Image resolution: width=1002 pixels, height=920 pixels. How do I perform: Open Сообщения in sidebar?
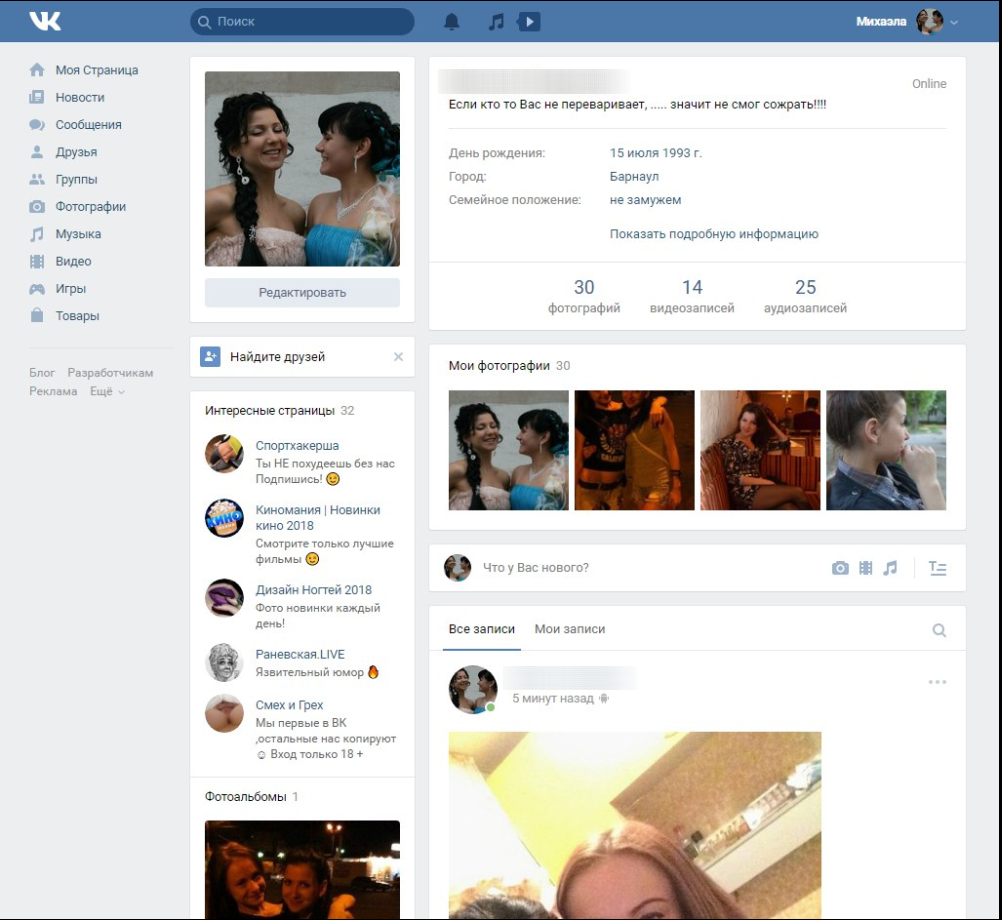click(88, 125)
